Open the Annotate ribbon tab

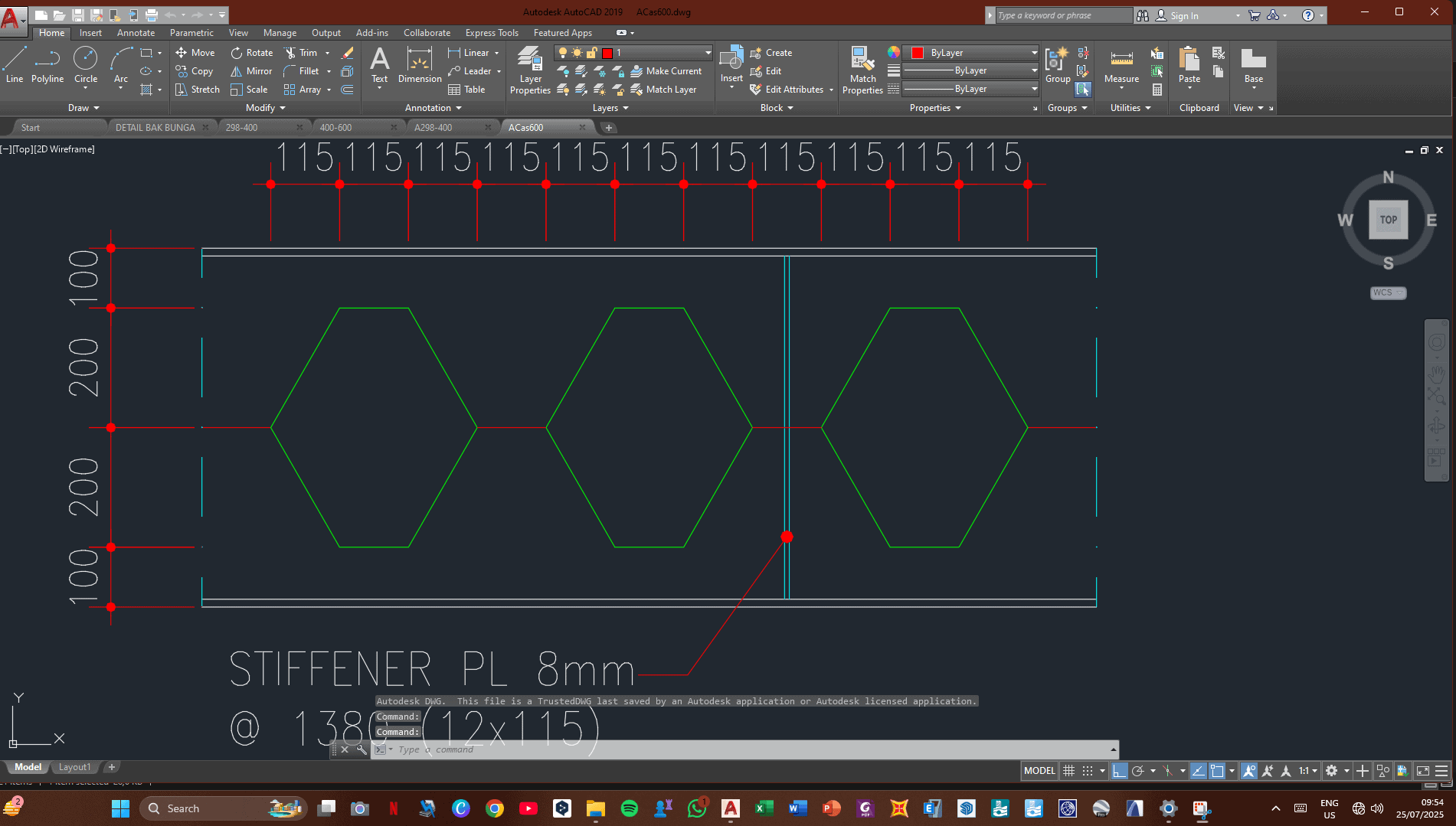click(136, 33)
